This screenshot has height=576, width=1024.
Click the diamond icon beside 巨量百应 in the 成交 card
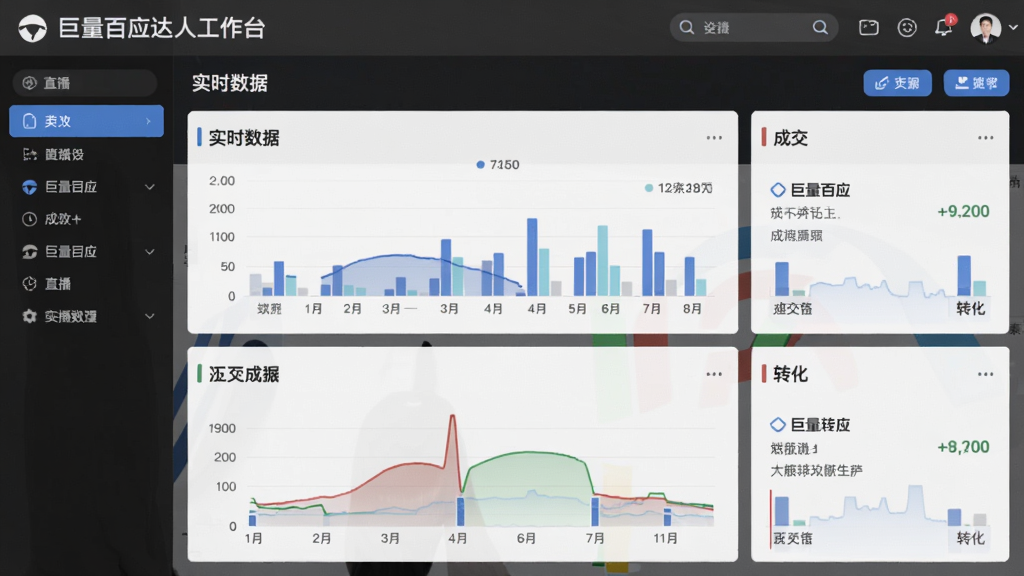777,190
